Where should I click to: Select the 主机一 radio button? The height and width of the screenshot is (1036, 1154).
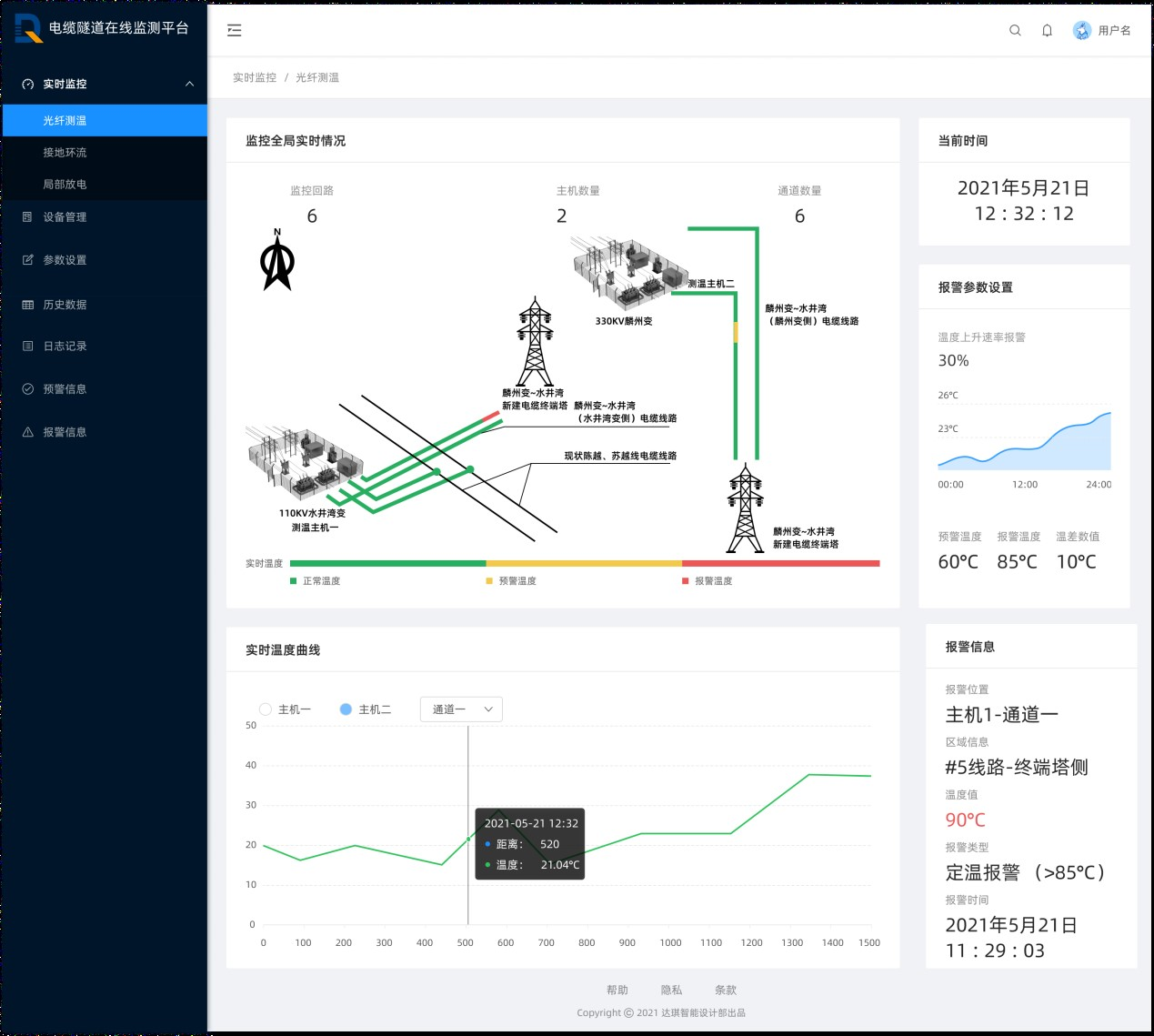tap(266, 709)
